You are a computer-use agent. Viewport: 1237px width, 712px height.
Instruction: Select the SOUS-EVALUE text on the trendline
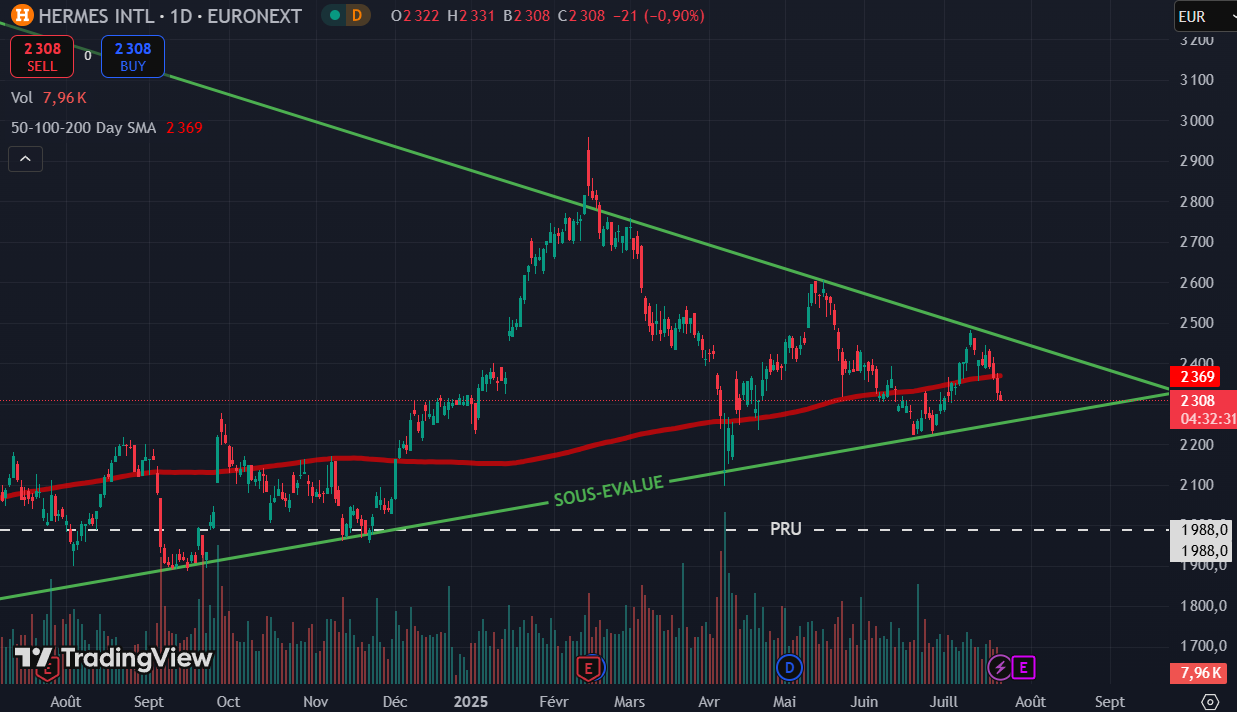pos(609,491)
